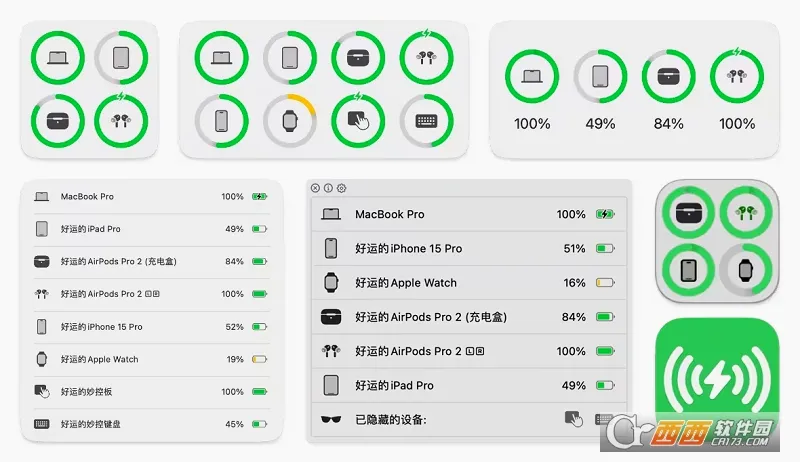This screenshot has height=462, width=800.
Task: Click keyboard icon in list widget's 妙控键盘 row
Action: [x=42, y=424]
